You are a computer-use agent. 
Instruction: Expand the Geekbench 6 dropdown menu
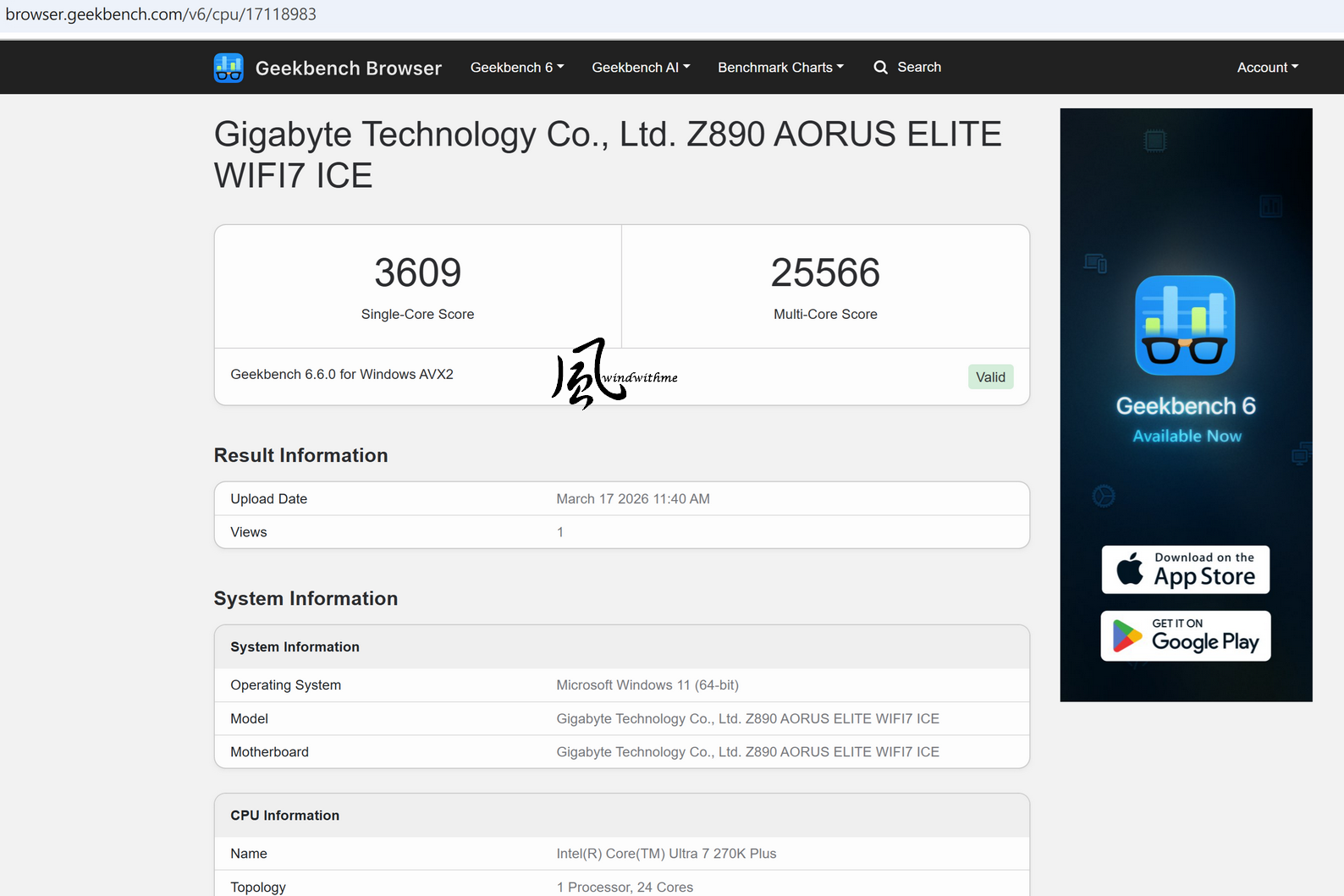[x=517, y=68]
